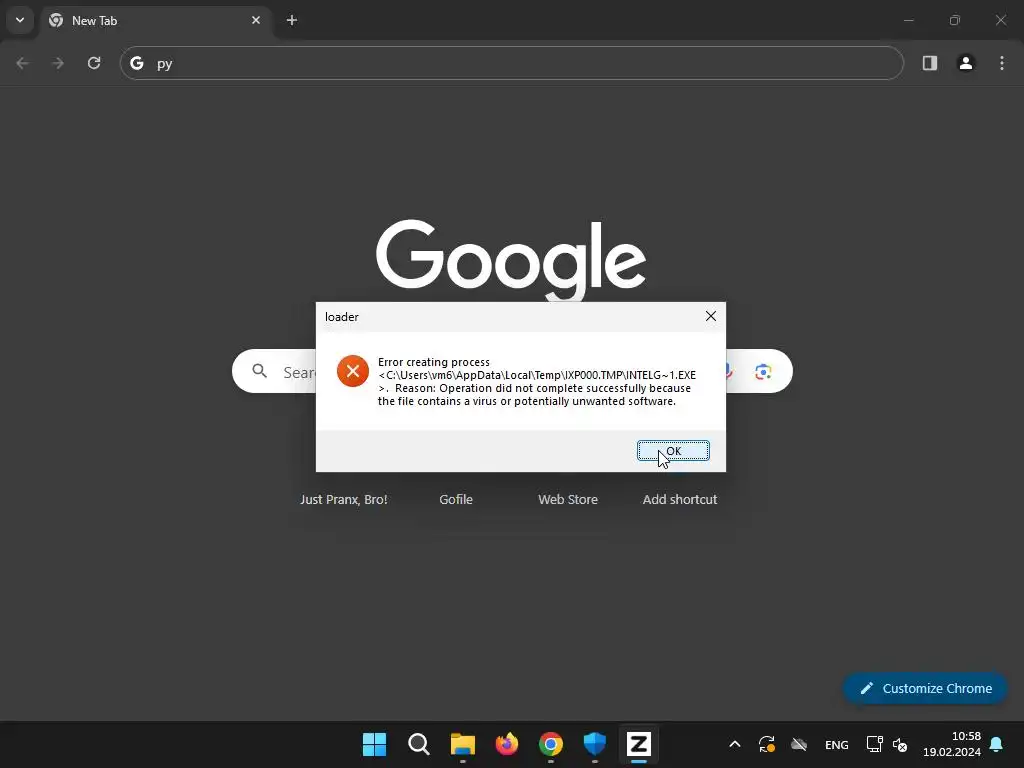Open the Web Store shortcut
Viewport: 1024px width, 768px height.
(x=568, y=500)
